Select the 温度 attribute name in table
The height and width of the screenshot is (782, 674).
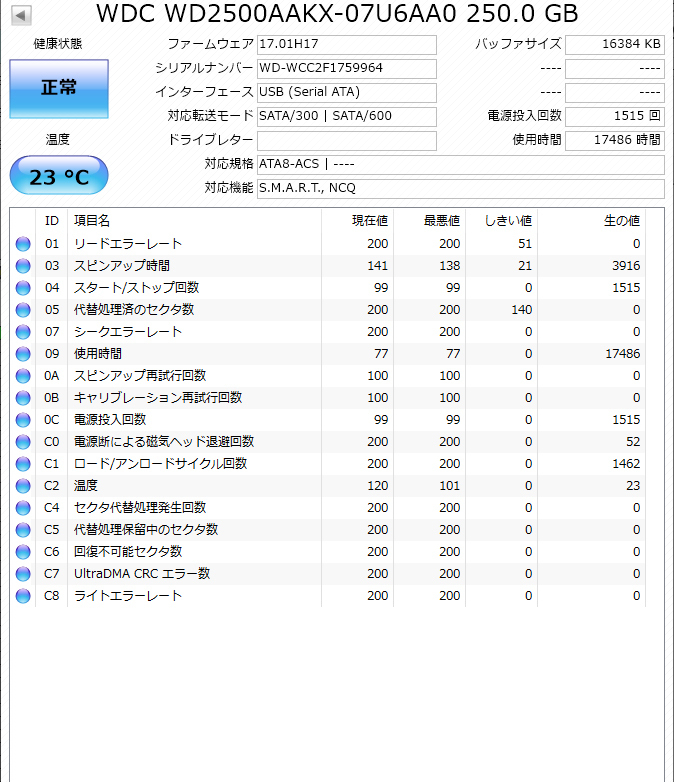click(x=86, y=486)
